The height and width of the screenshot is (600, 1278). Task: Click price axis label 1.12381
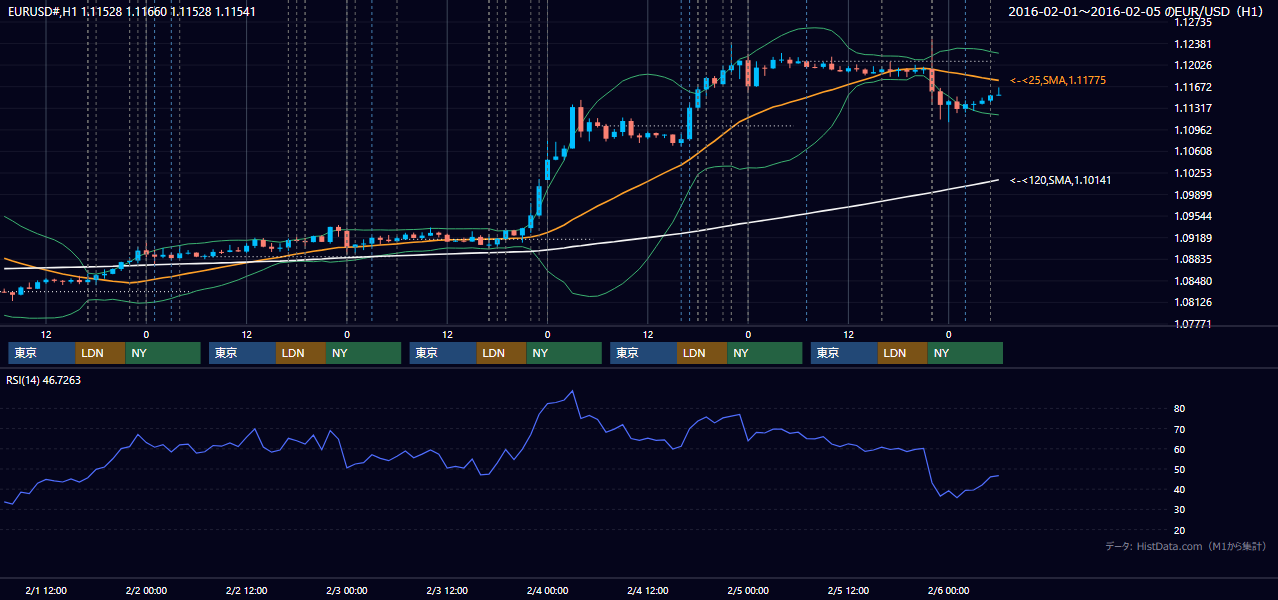click(x=1194, y=44)
